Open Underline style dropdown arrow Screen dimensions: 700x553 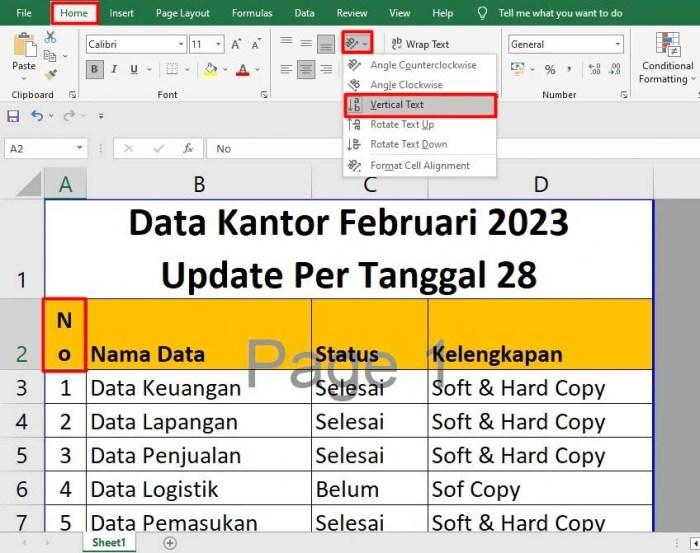pos(149,70)
